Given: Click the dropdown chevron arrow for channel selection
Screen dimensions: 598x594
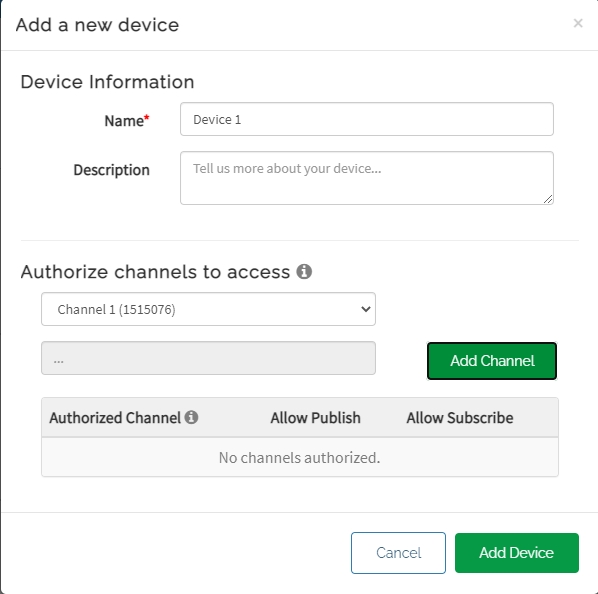Looking at the screenshot, I should tap(365, 309).
